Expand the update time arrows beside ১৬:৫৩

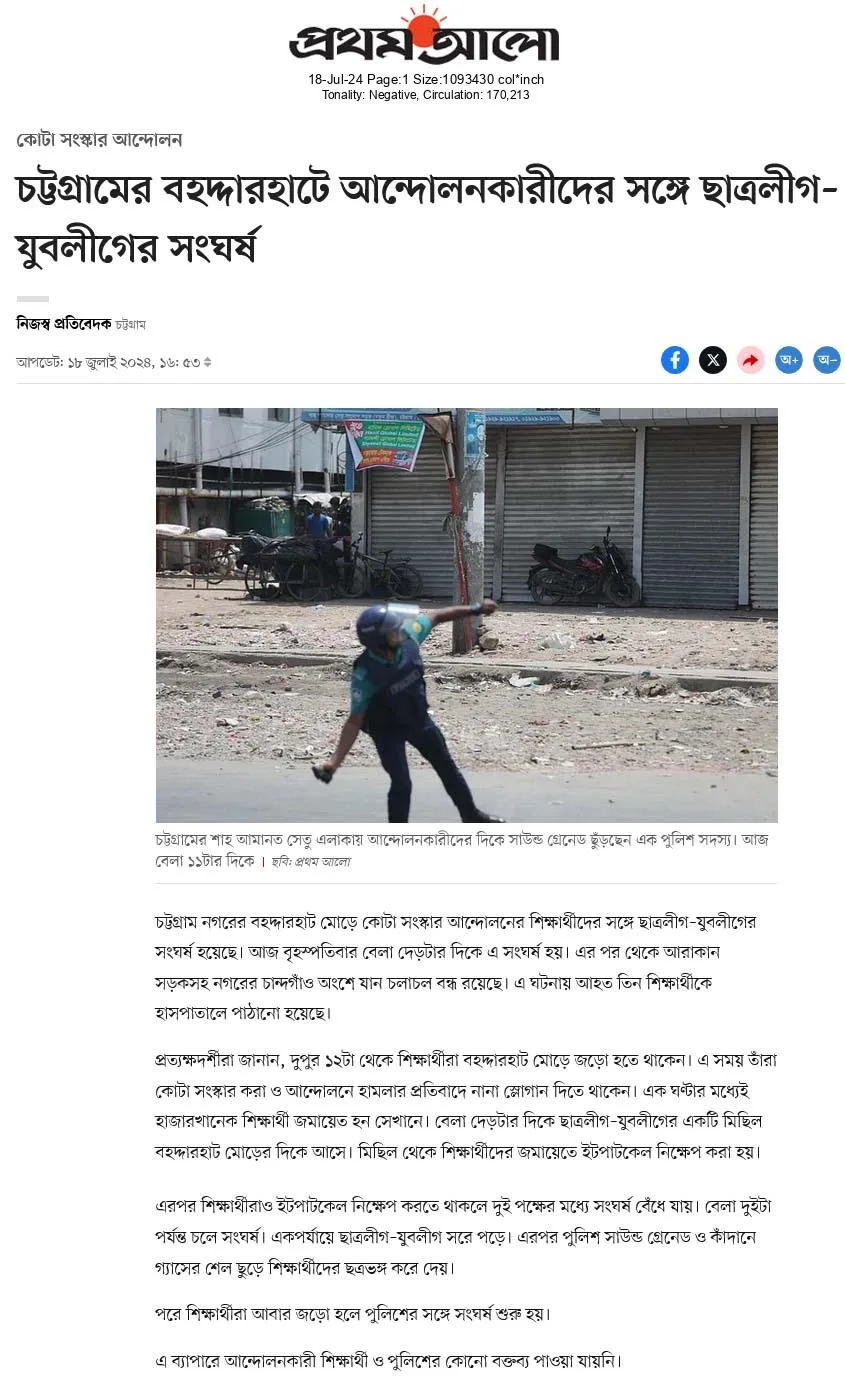(x=207, y=362)
